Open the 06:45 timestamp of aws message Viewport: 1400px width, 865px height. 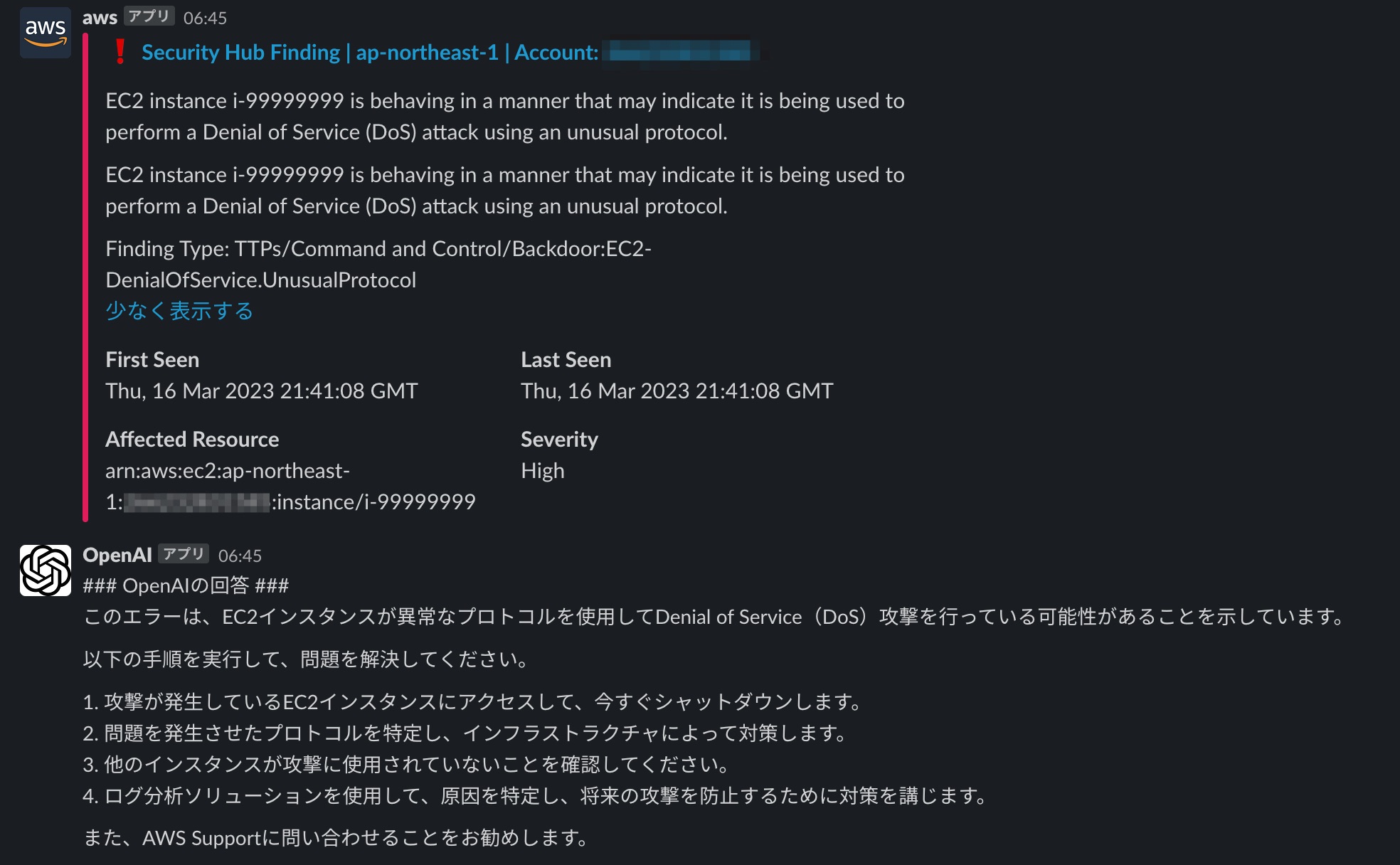(x=205, y=18)
